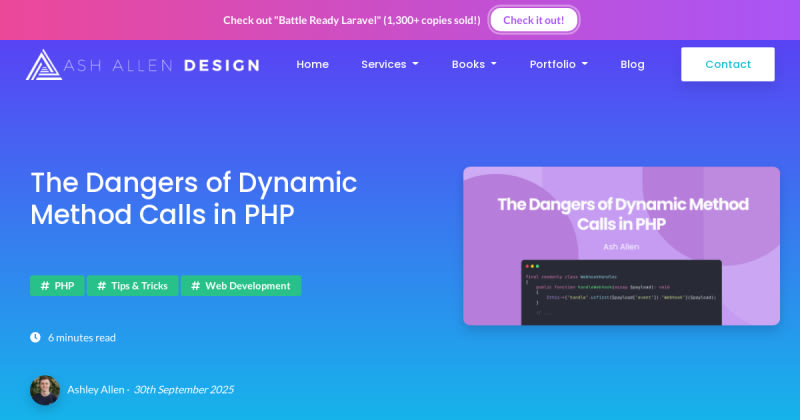Expand the Portfolio dropdown menu
The width and height of the screenshot is (800, 420).
click(x=558, y=64)
